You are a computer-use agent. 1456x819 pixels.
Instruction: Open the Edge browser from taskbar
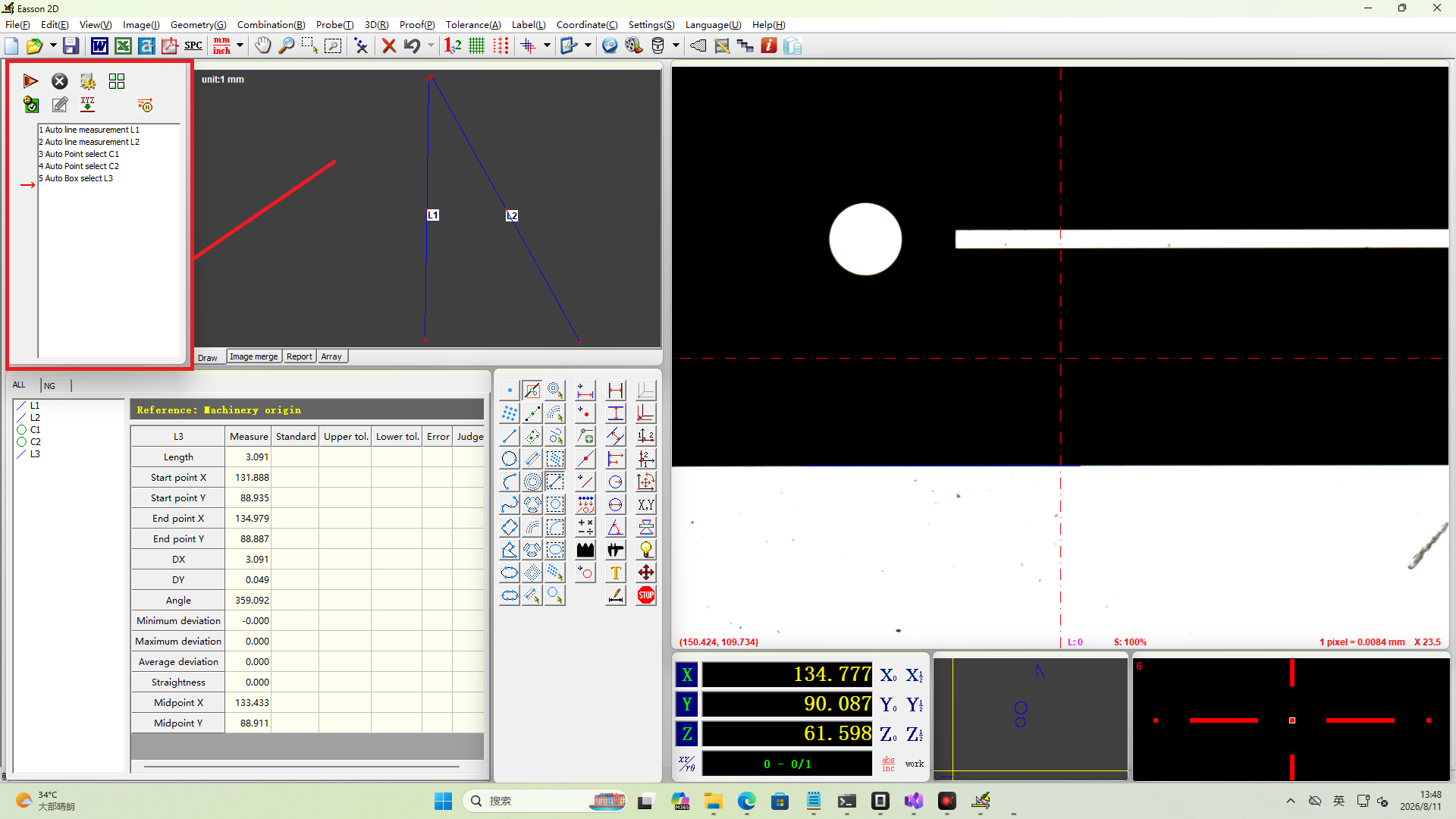tap(746, 802)
